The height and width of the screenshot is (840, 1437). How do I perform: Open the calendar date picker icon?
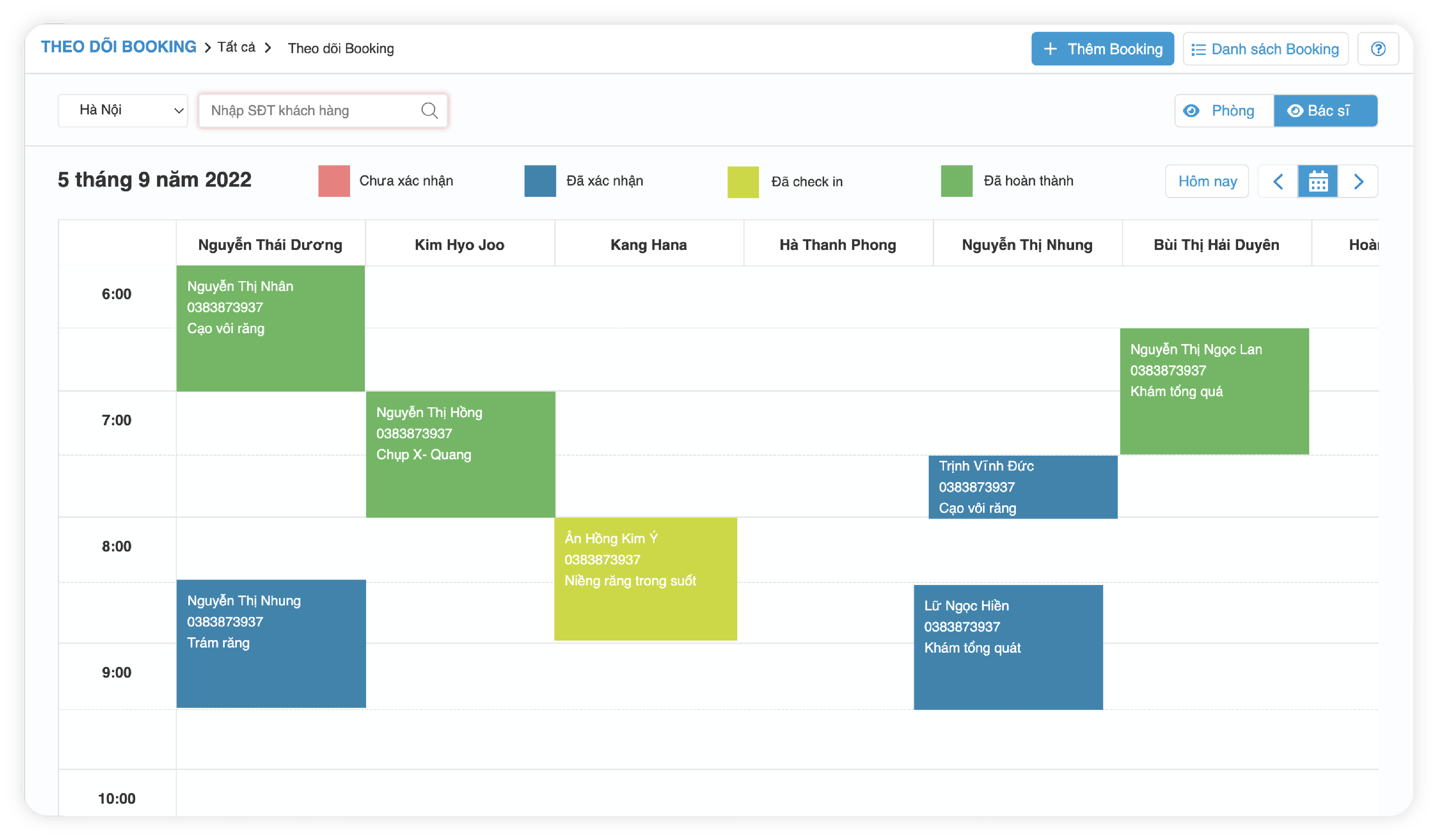point(1318,182)
